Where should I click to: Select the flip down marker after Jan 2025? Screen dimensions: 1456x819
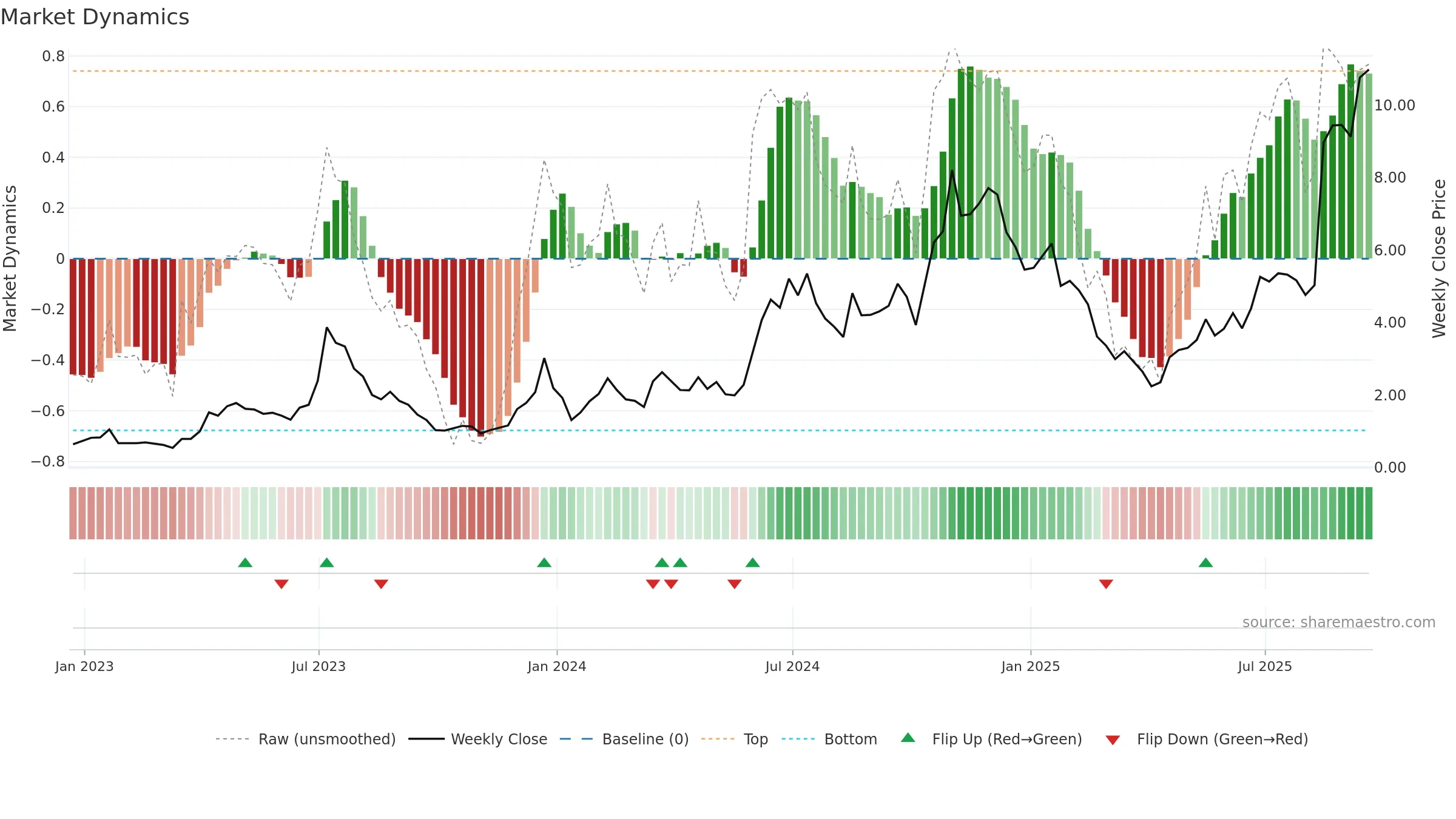click(x=1106, y=584)
